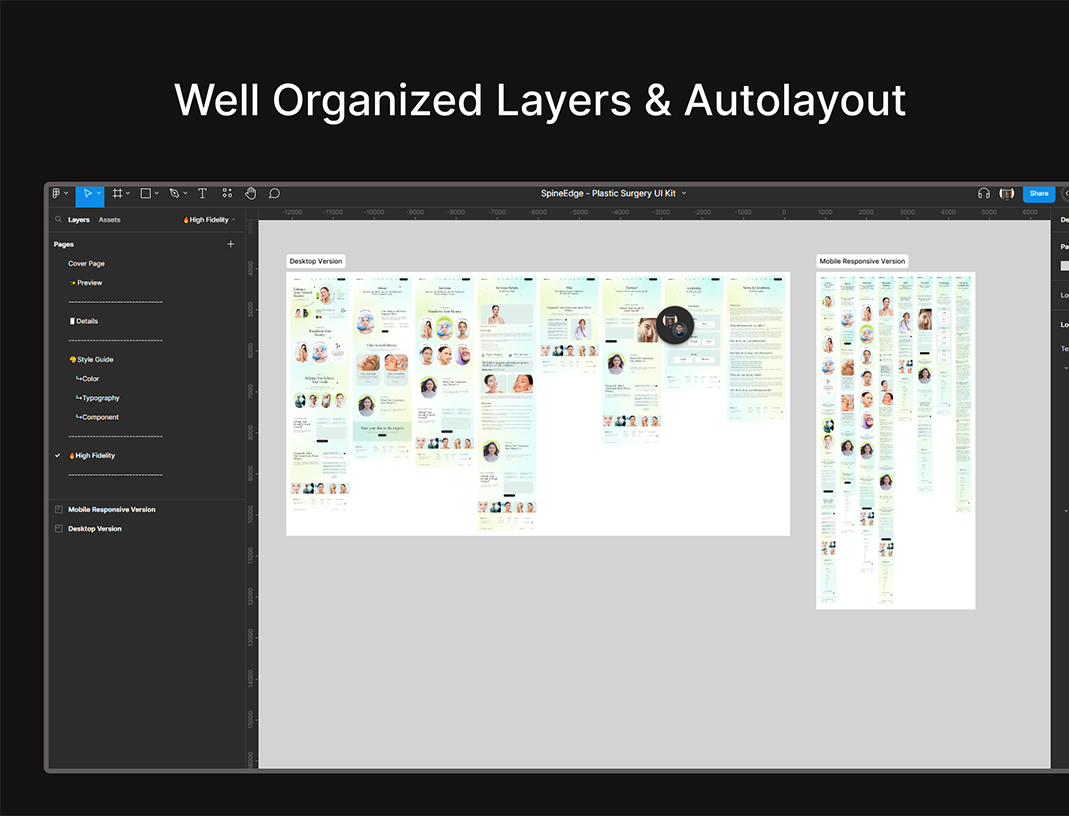Search layers with the magnifier icon

tap(58, 220)
